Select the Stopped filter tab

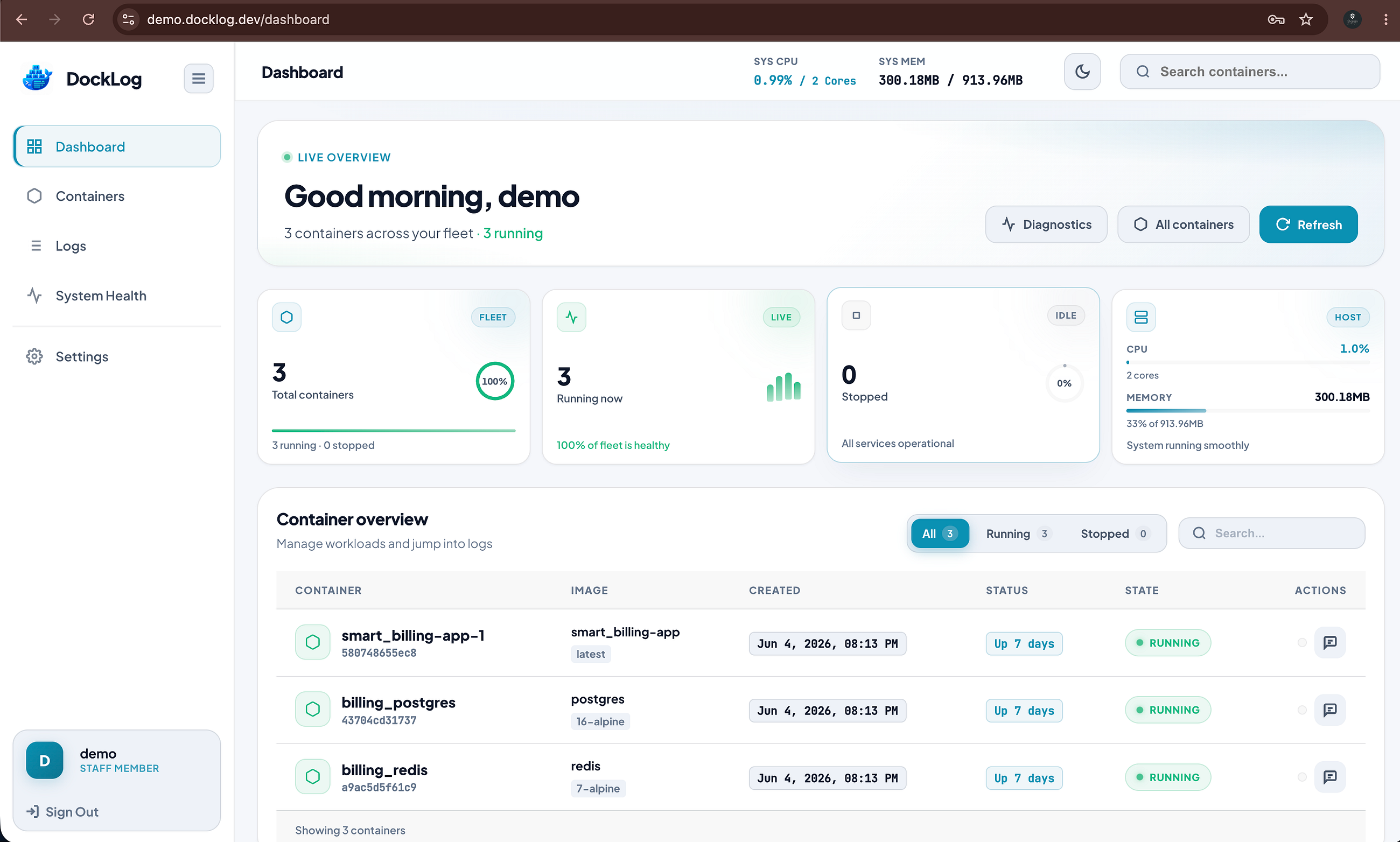click(1115, 534)
